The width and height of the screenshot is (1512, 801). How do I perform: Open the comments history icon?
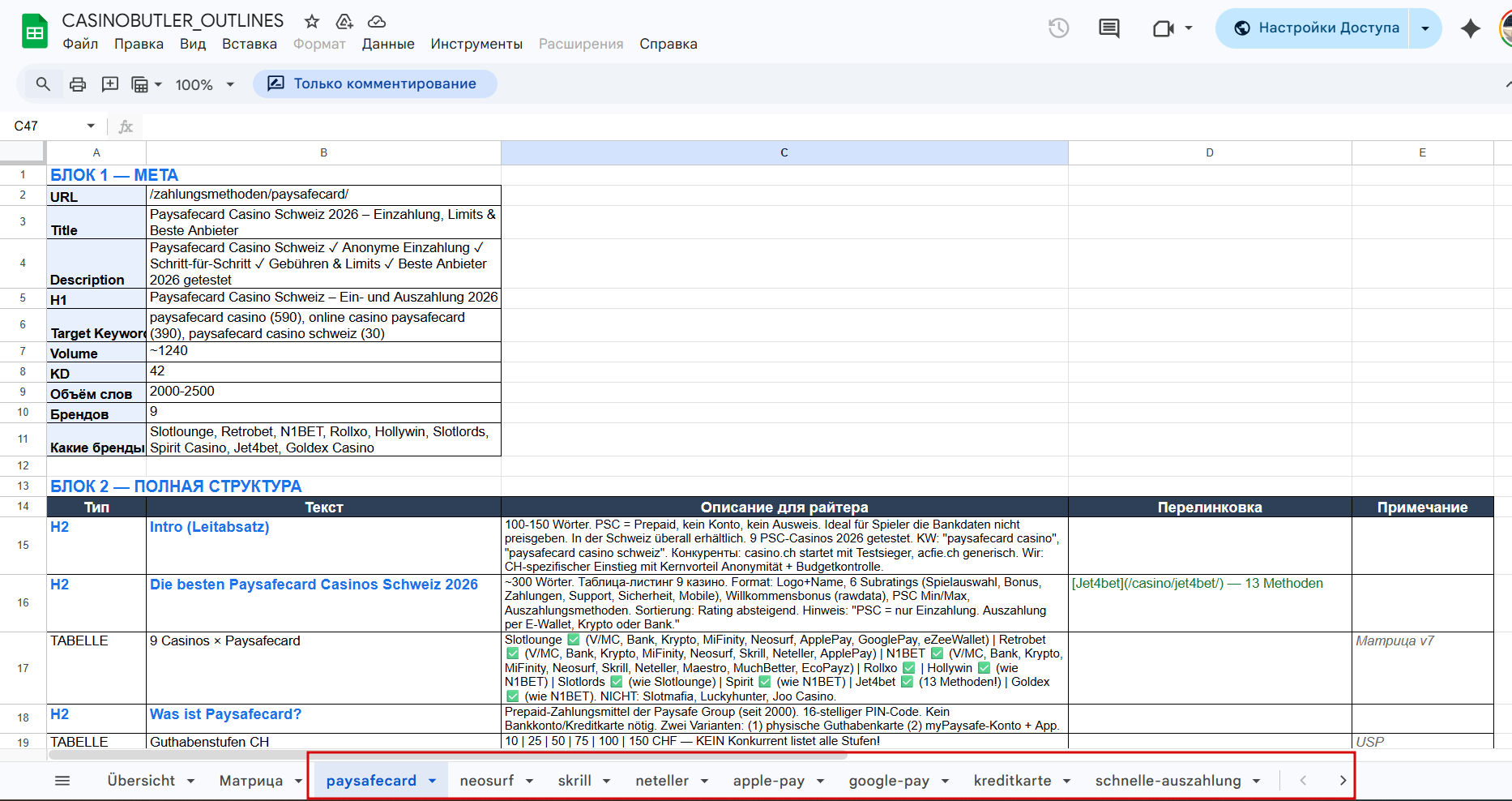click(x=1109, y=28)
